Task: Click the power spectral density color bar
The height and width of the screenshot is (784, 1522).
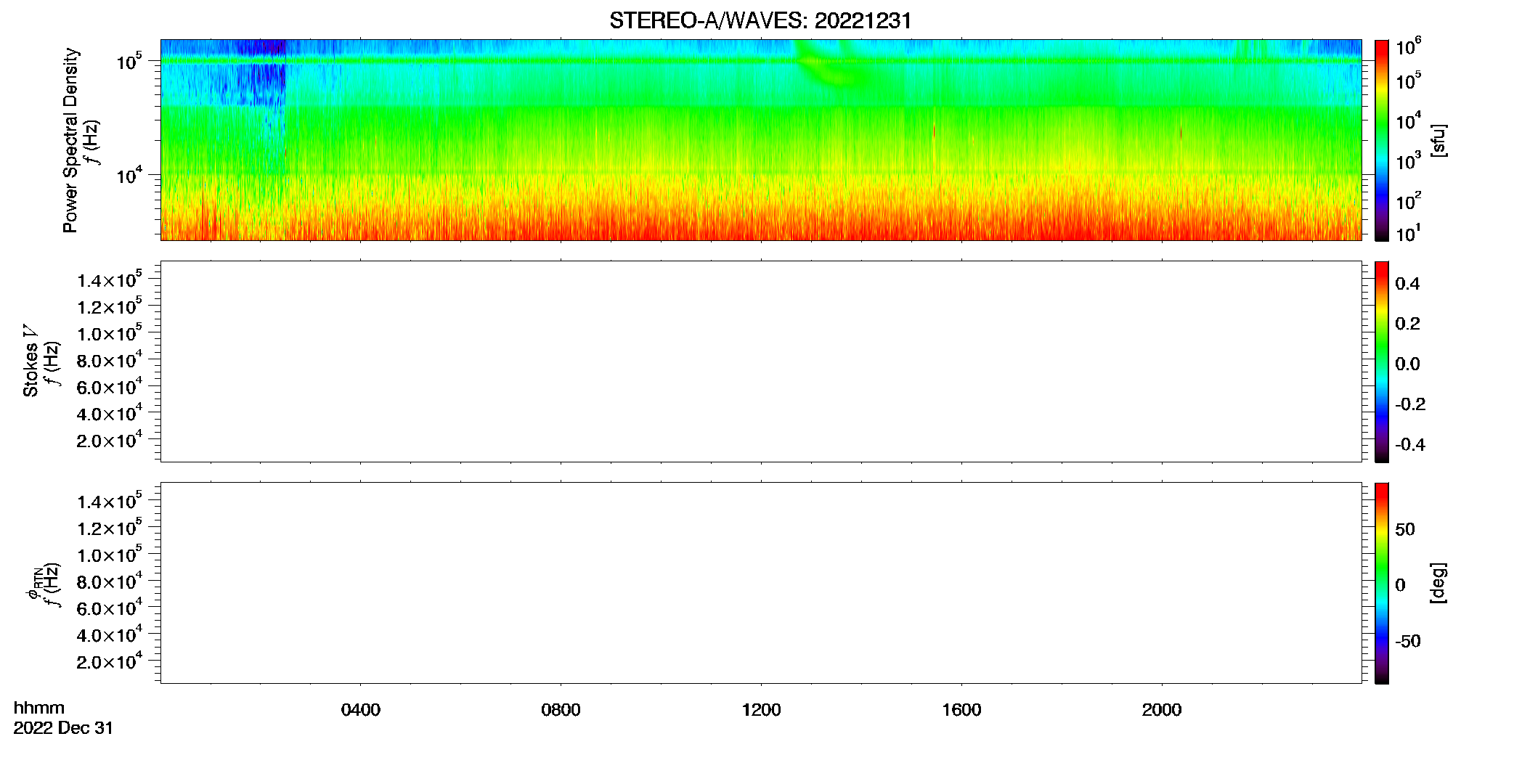Action: 1382,140
